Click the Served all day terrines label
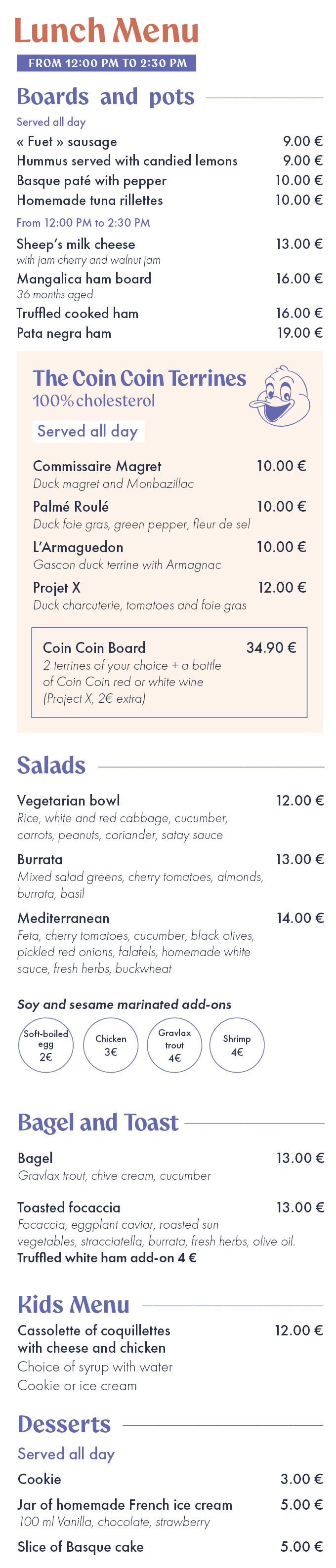The height and width of the screenshot is (1568, 336). (88, 431)
